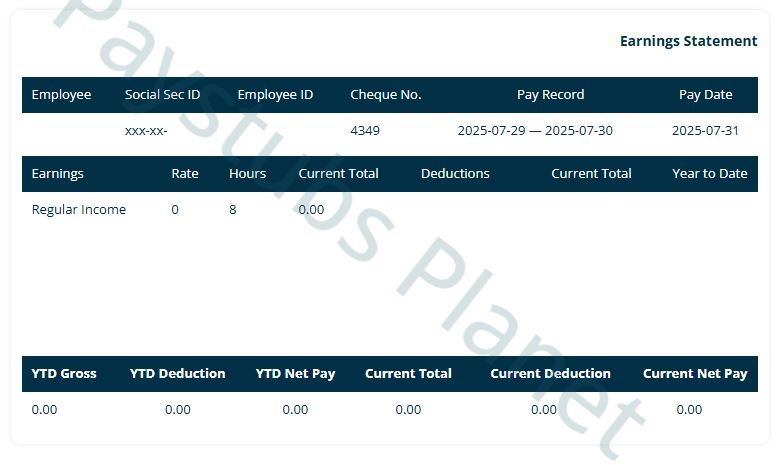
Task: Select the Pay Record header
Action: tap(550, 94)
